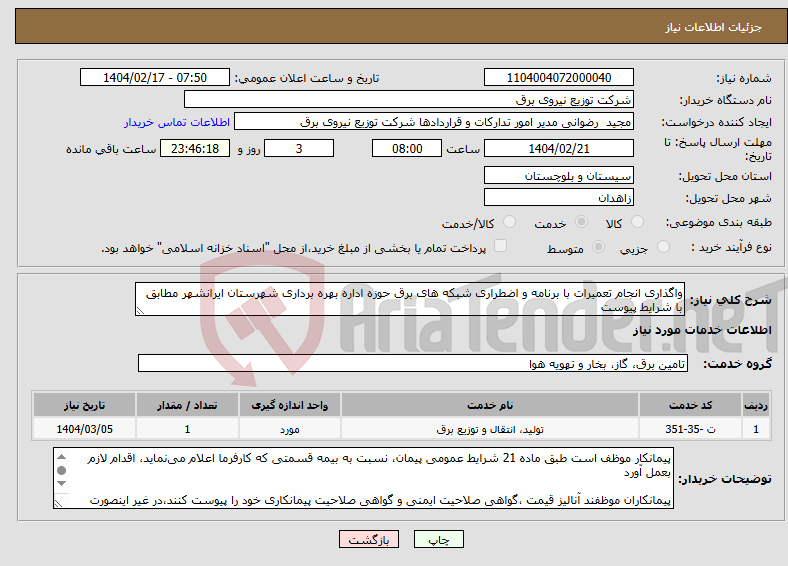
Task: Click the remaining days field showing 3
Action: tap(299, 148)
